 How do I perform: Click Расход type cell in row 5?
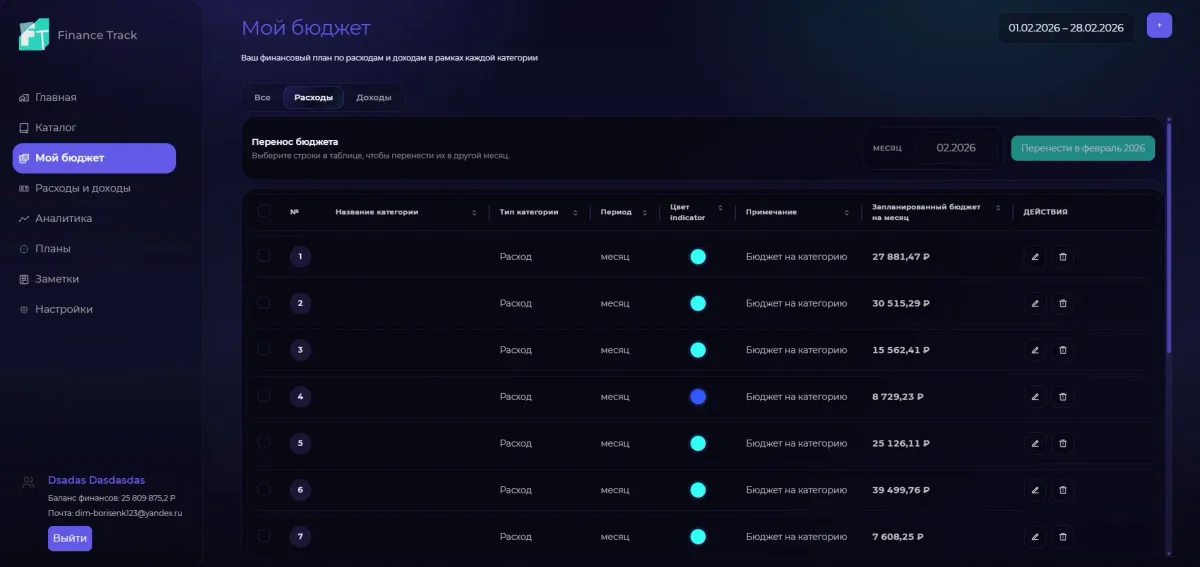[516, 443]
